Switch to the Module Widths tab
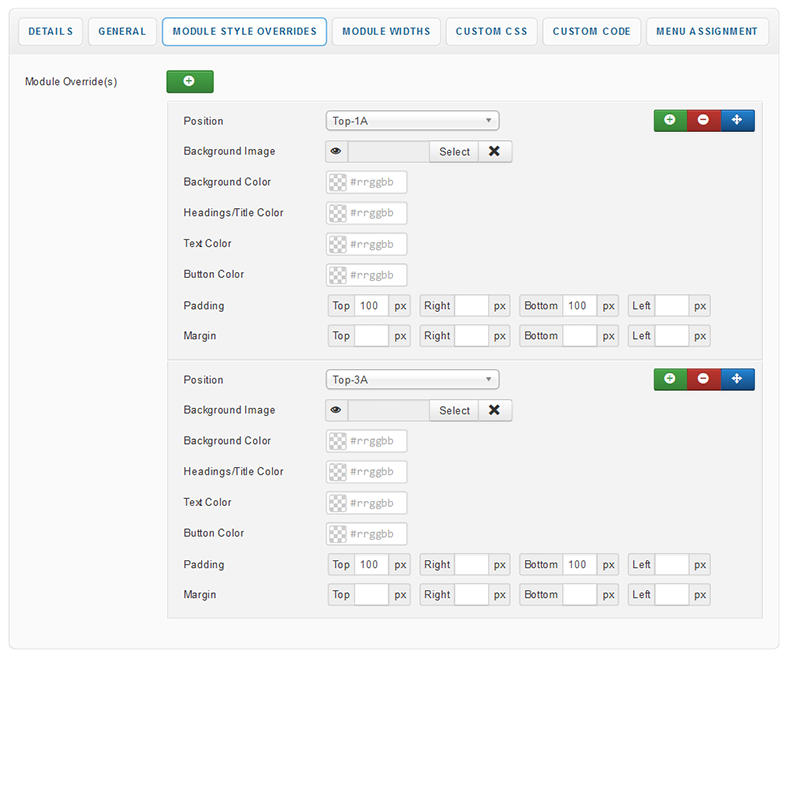Screen dimensions: 788x788 pos(386,32)
